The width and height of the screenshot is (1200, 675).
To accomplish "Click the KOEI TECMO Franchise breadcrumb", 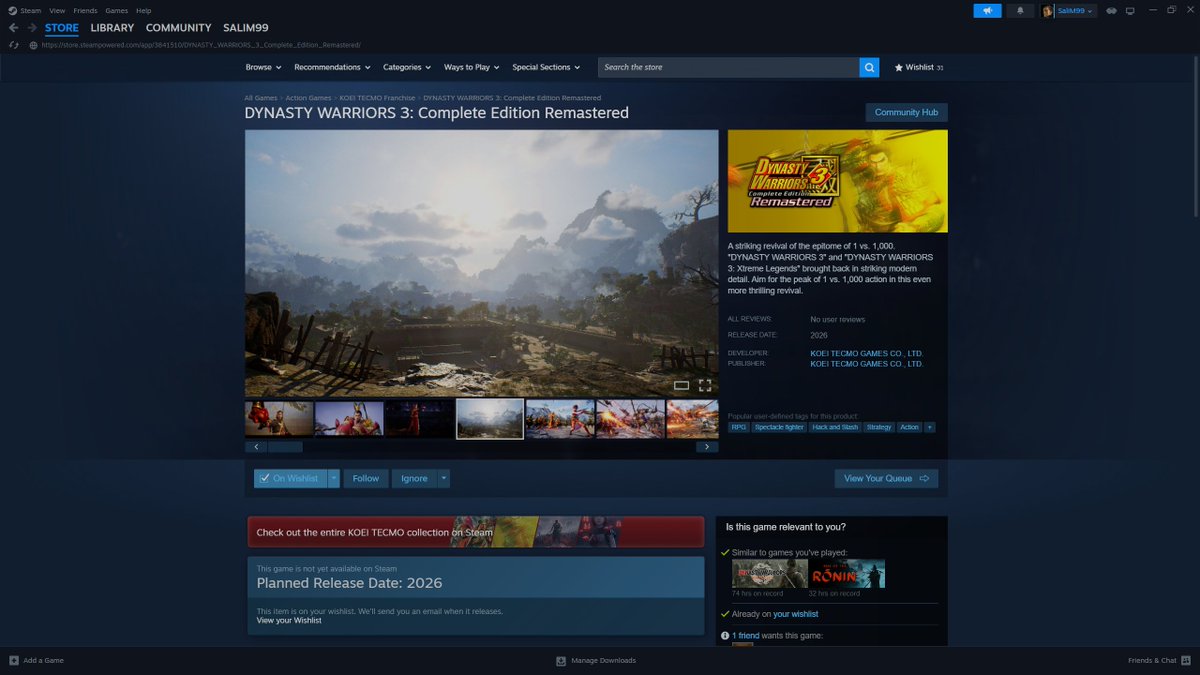I will pyautogui.click(x=377, y=98).
